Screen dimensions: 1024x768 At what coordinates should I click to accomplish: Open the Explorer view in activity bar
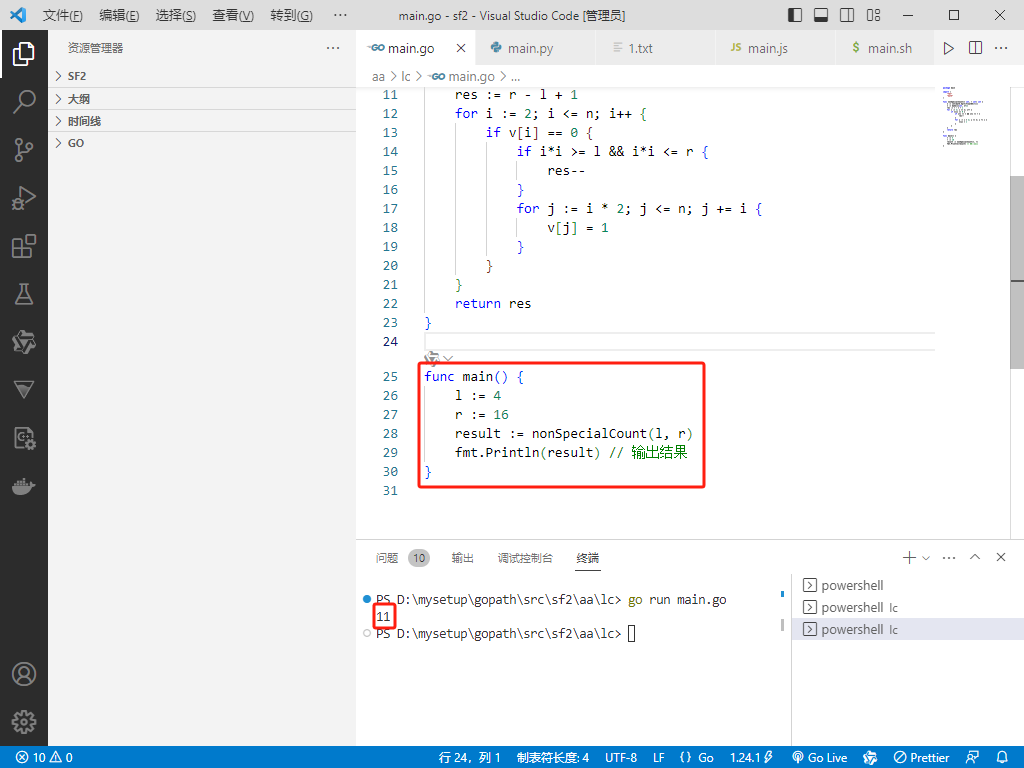point(24,54)
